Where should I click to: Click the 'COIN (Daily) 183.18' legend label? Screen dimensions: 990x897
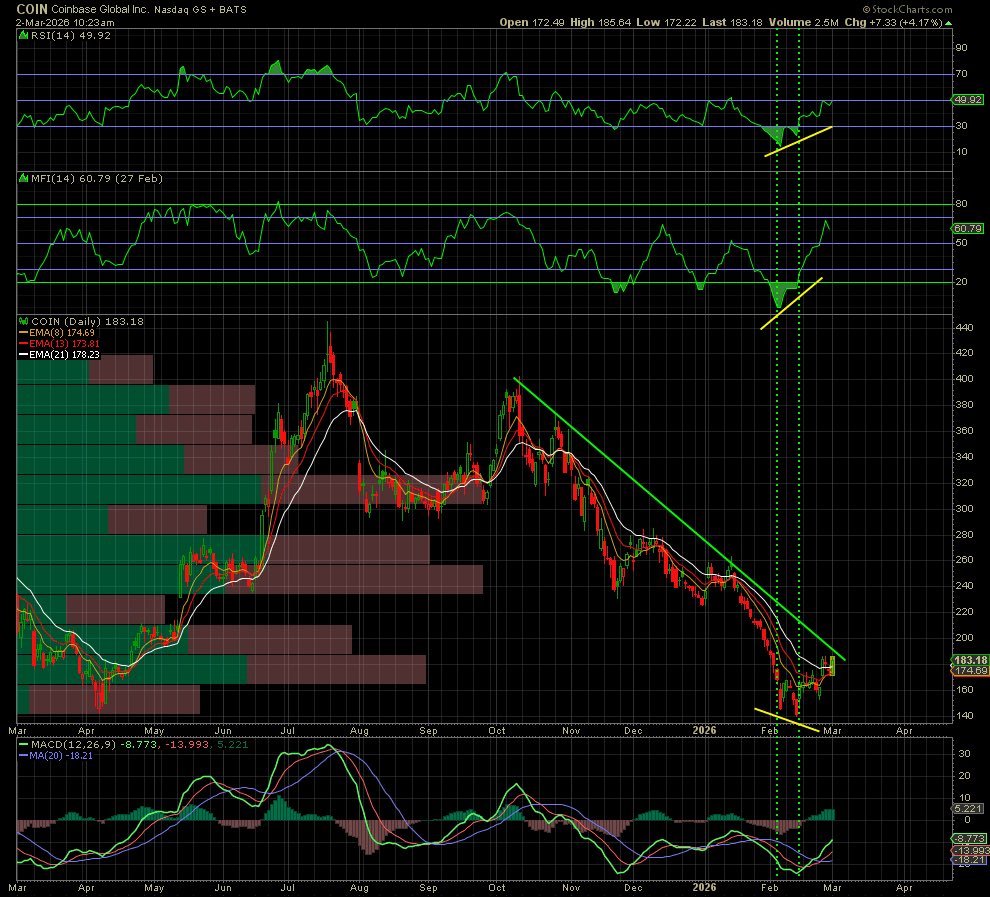(87, 321)
